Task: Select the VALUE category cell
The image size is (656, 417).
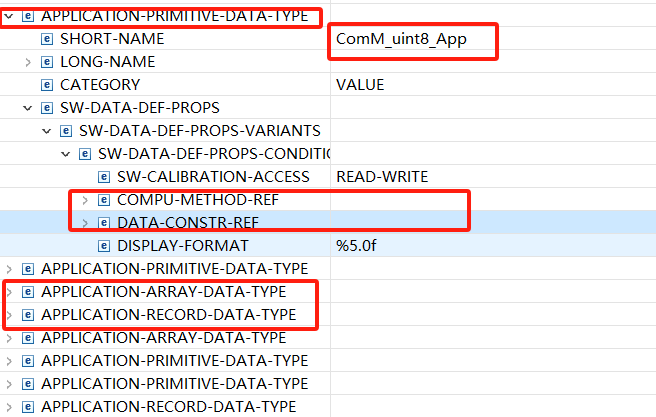Action: [360, 85]
